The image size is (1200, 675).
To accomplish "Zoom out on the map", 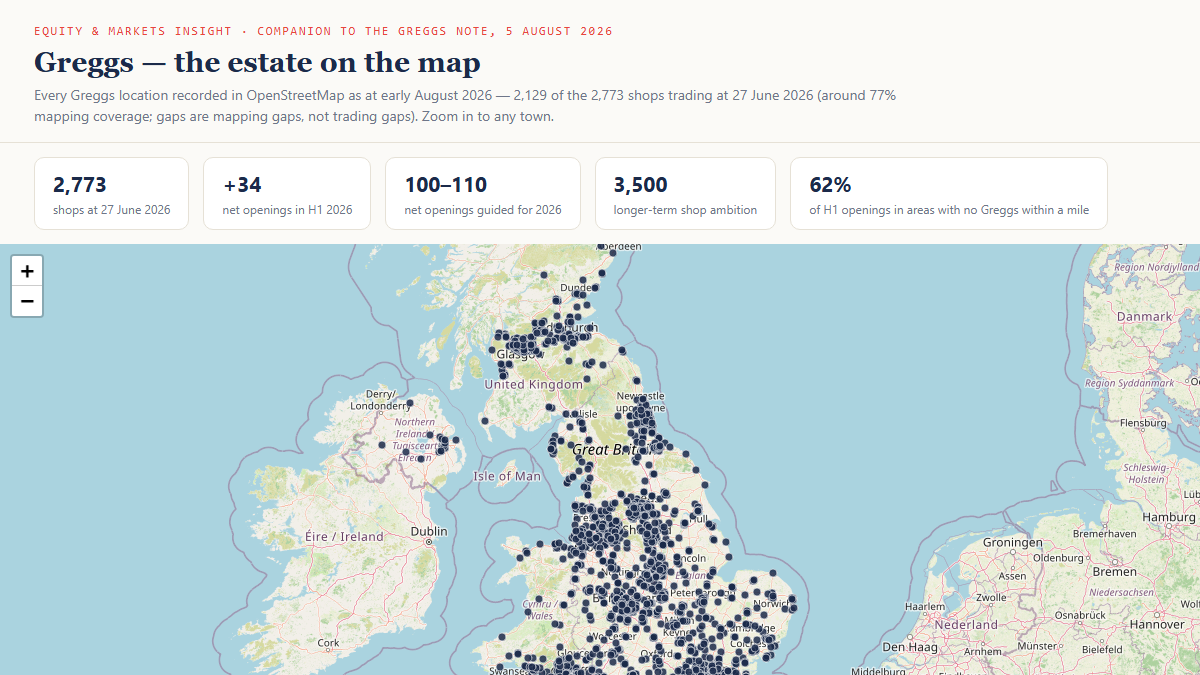I will [27, 301].
